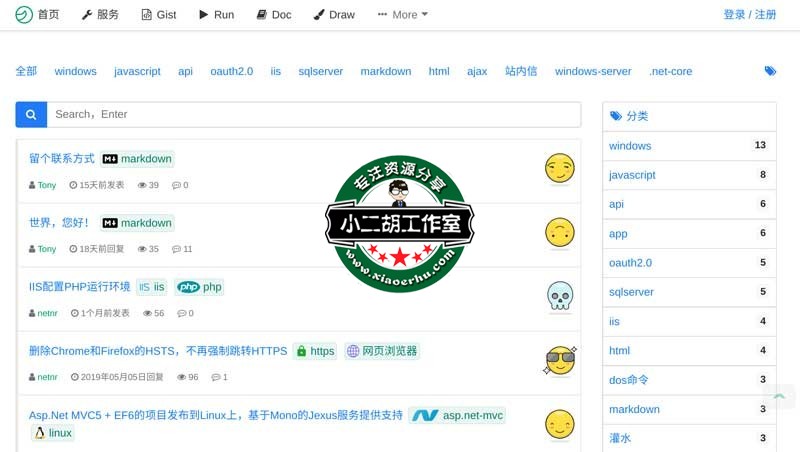Open the Run menu item
The image size is (800, 452).
click(x=216, y=15)
